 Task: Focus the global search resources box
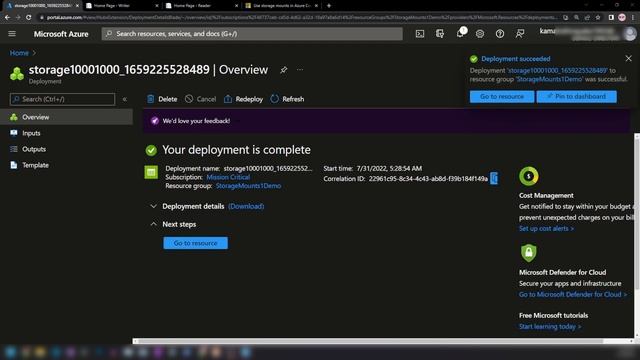(252, 34)
